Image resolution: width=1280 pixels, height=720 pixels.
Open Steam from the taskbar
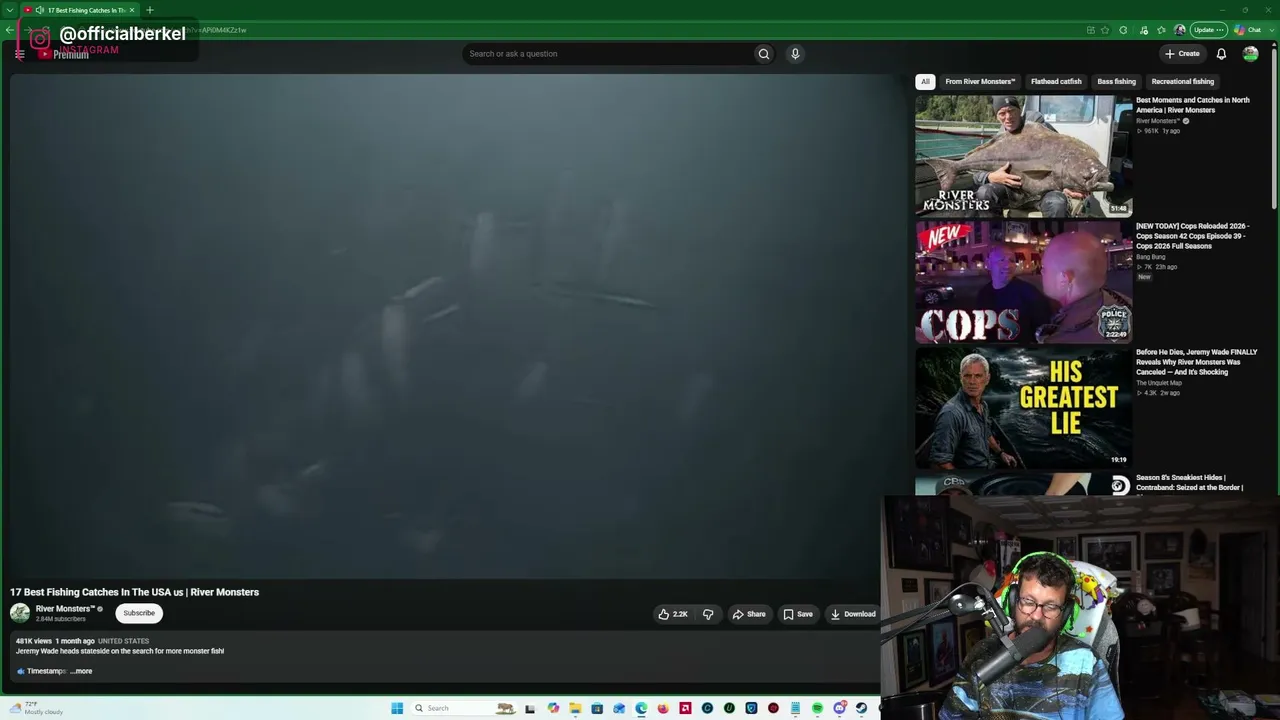pos(861,708)
